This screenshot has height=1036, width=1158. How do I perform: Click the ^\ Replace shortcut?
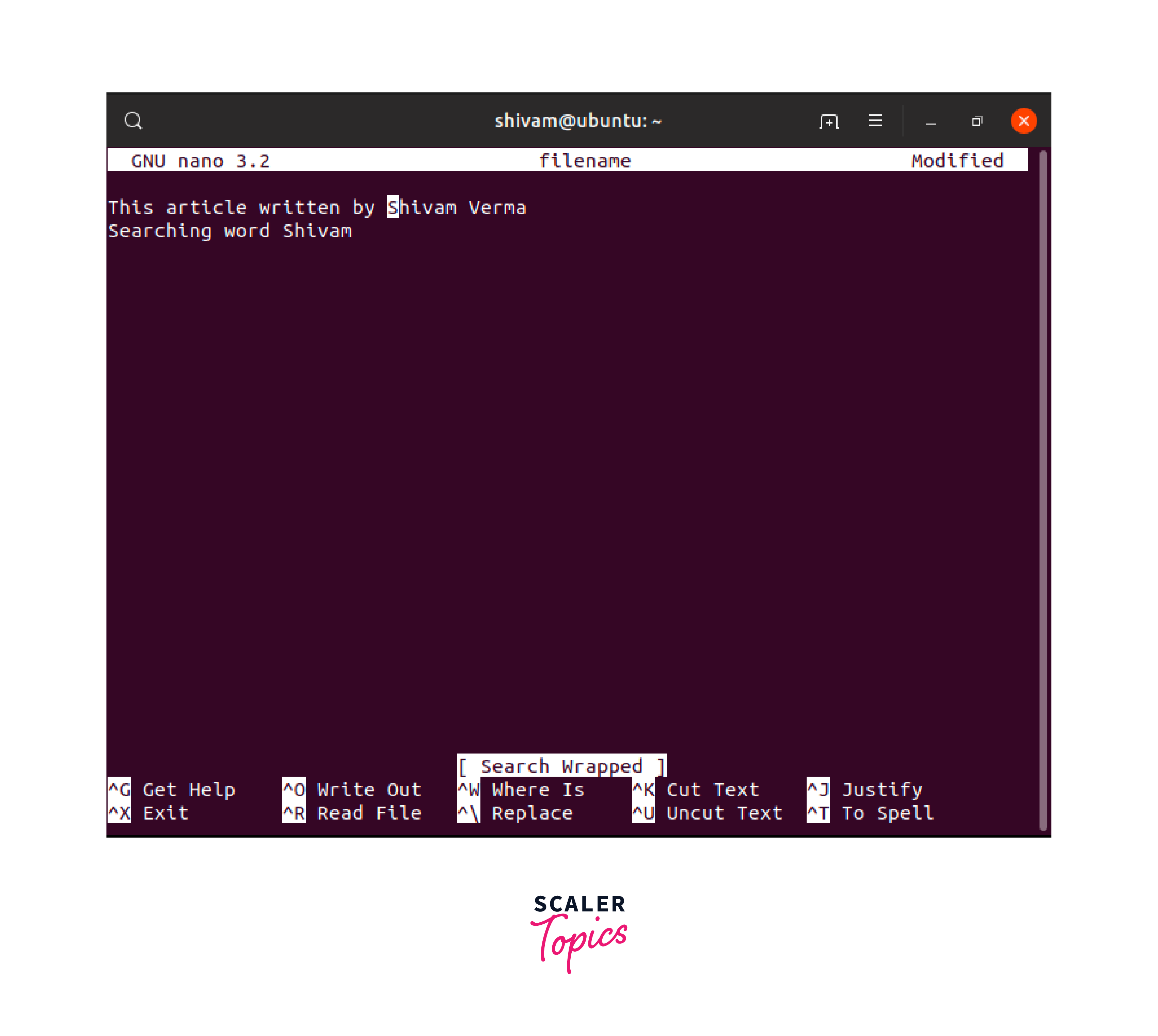tap(515, 813)
